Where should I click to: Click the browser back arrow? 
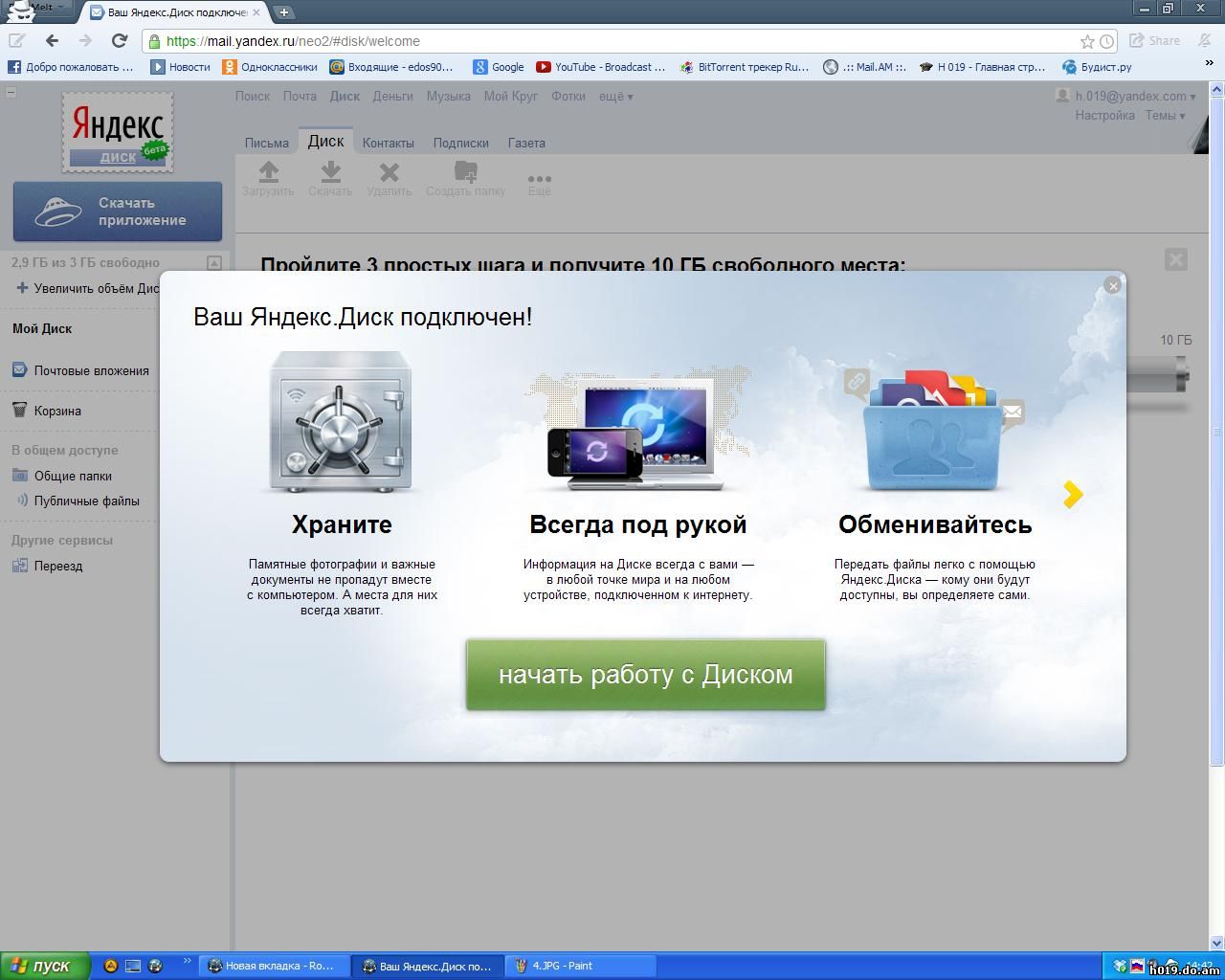pos(52,40)
